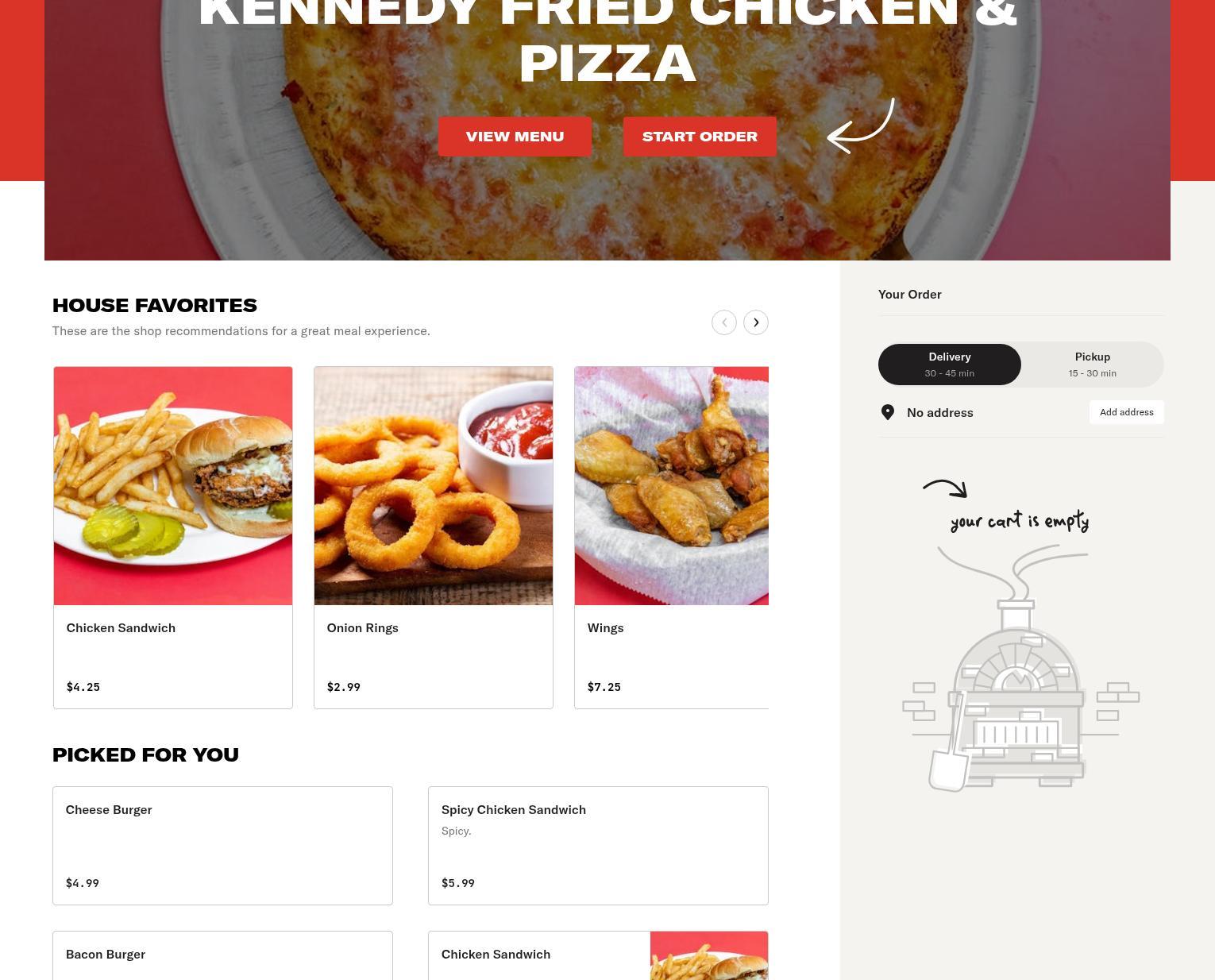Open the Wings photo card
The image size is (1215, 980).
(x=672, y=486)
